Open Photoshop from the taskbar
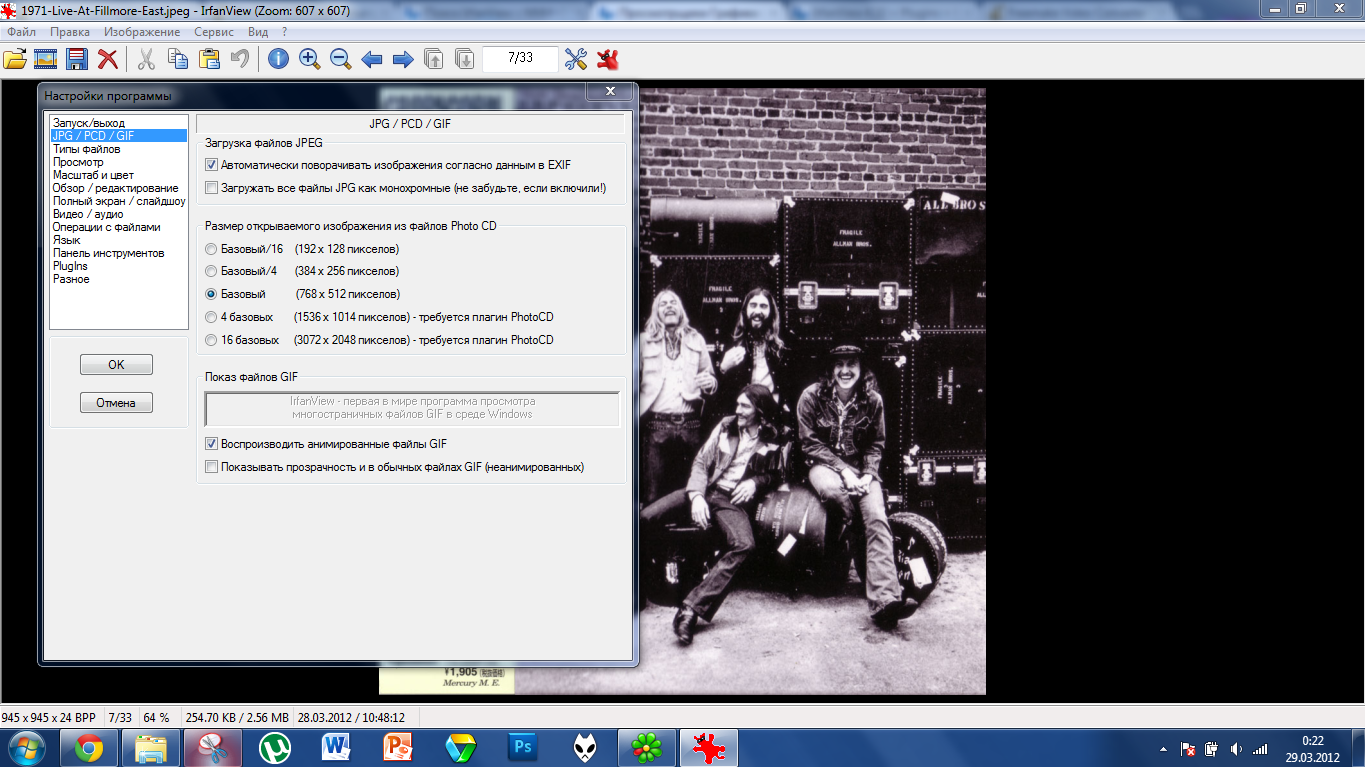Viewport: 1365px width, 767px height. click(522, 747)
